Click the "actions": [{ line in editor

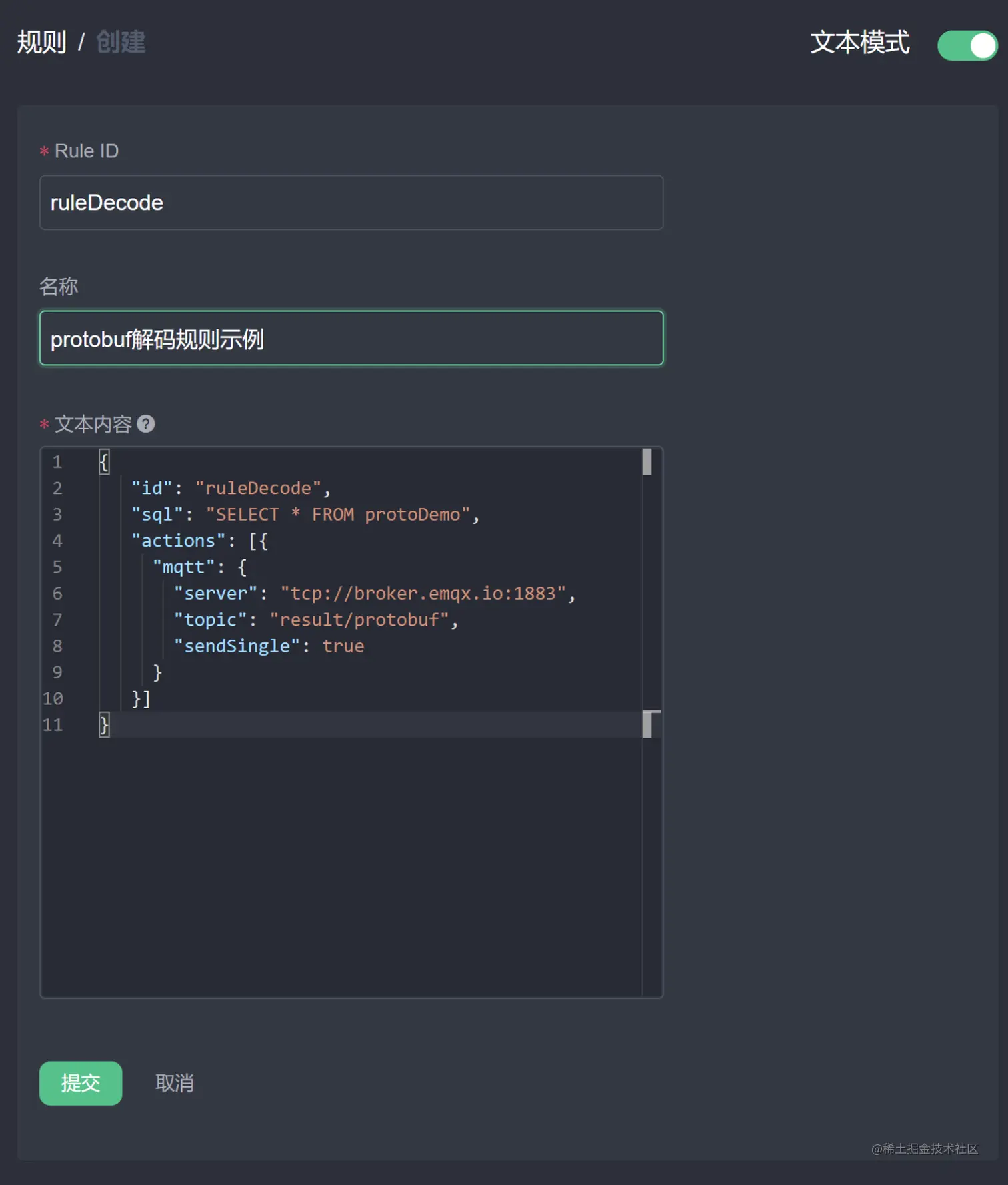tap(200, 541)
